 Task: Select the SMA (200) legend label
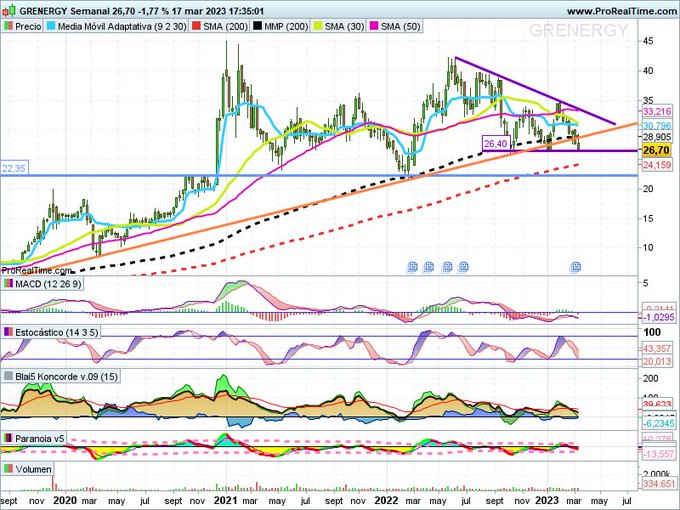click(x=225, y=26)
